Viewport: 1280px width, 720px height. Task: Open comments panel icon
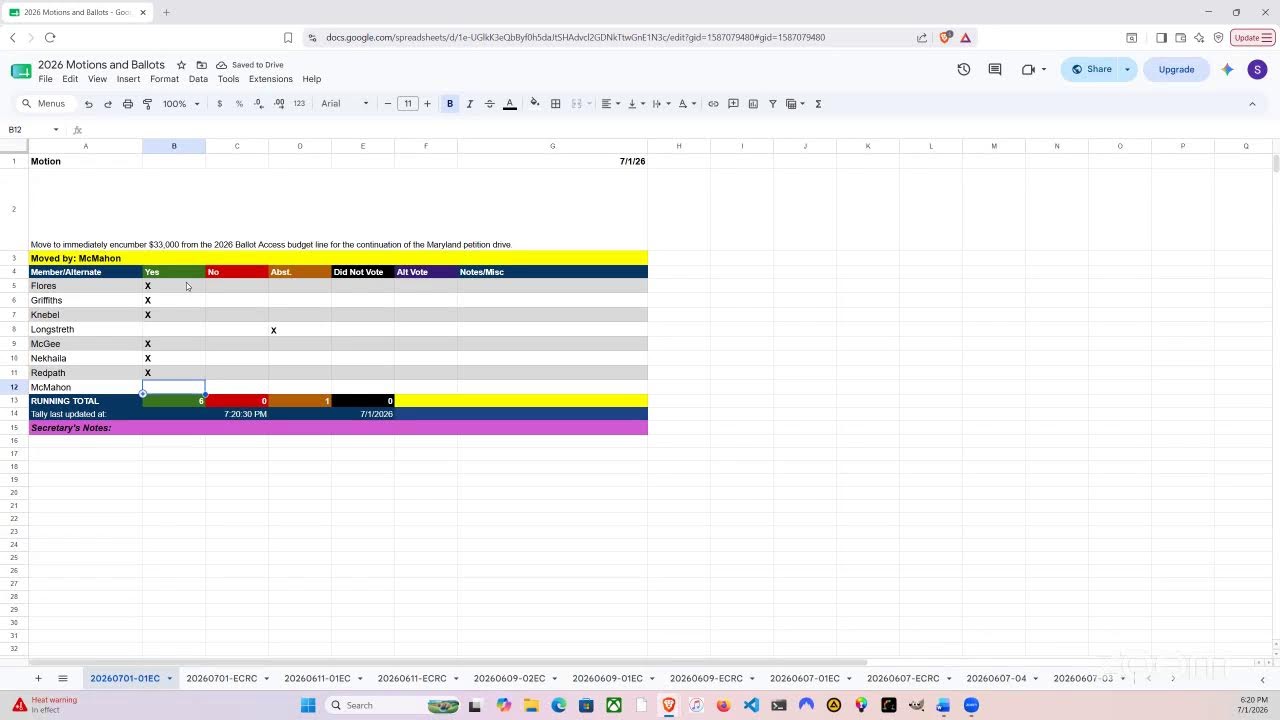995,70
